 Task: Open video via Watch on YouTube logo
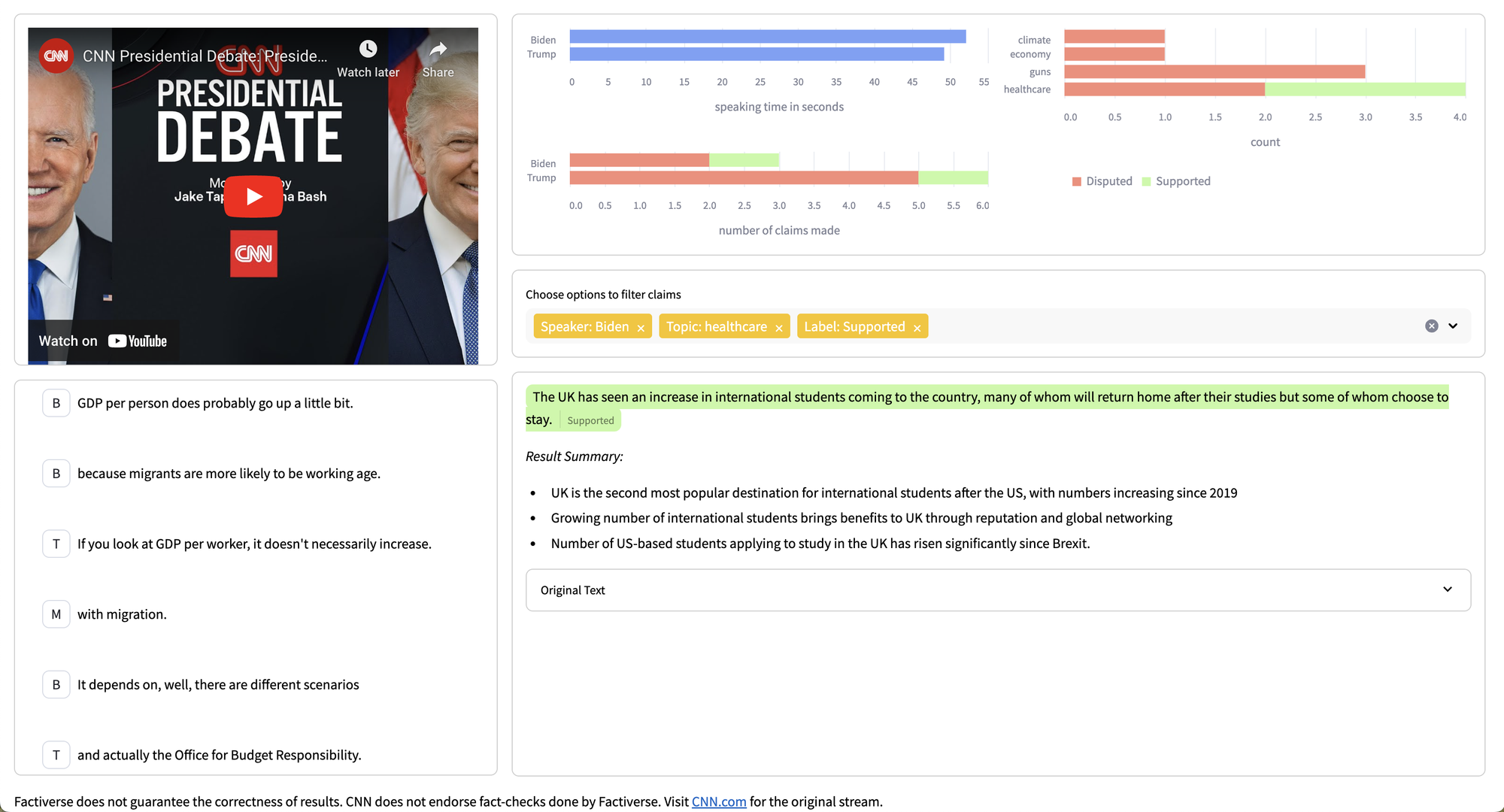tap(138, 341)
